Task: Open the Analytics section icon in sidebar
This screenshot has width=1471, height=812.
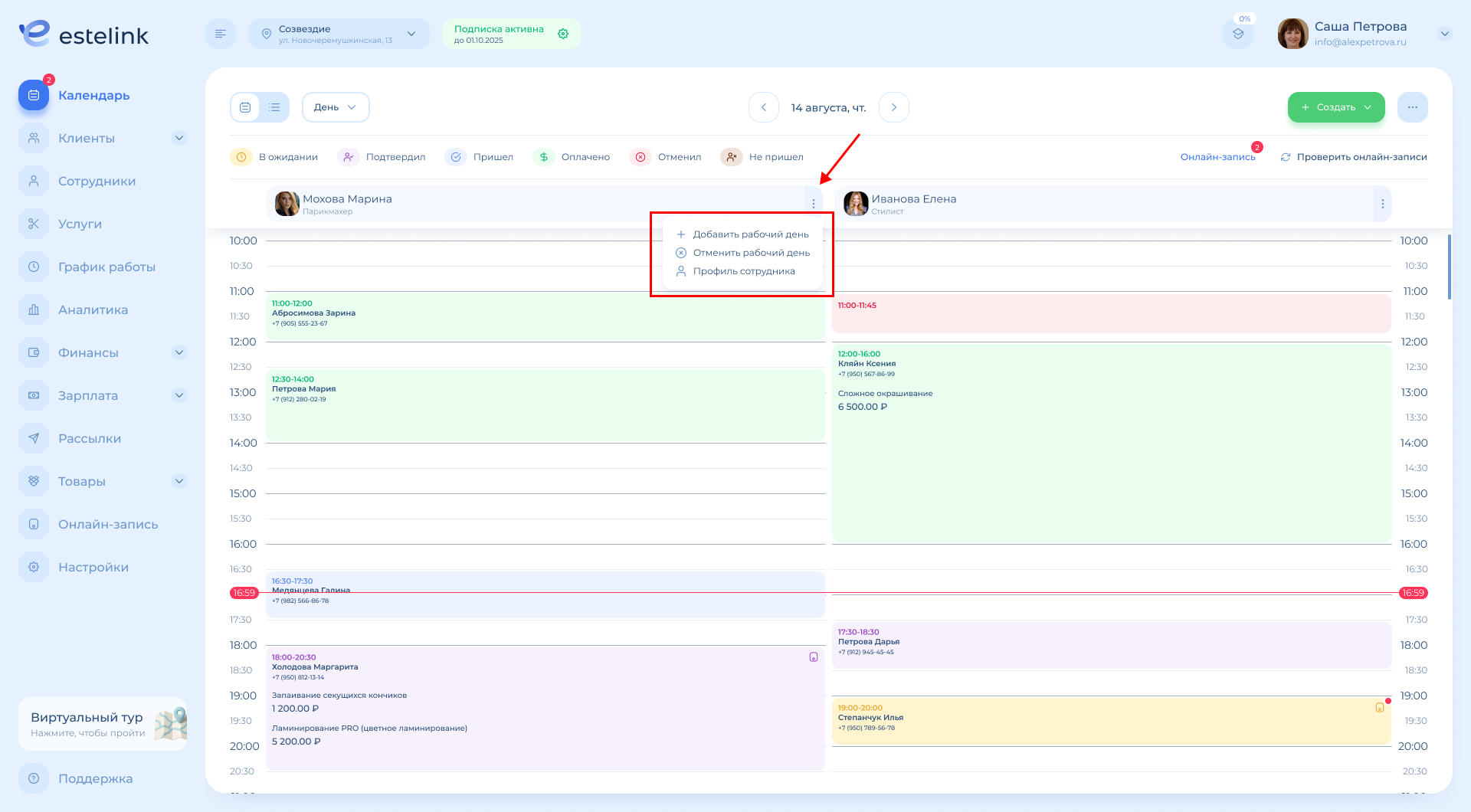Action: [34, 310]
